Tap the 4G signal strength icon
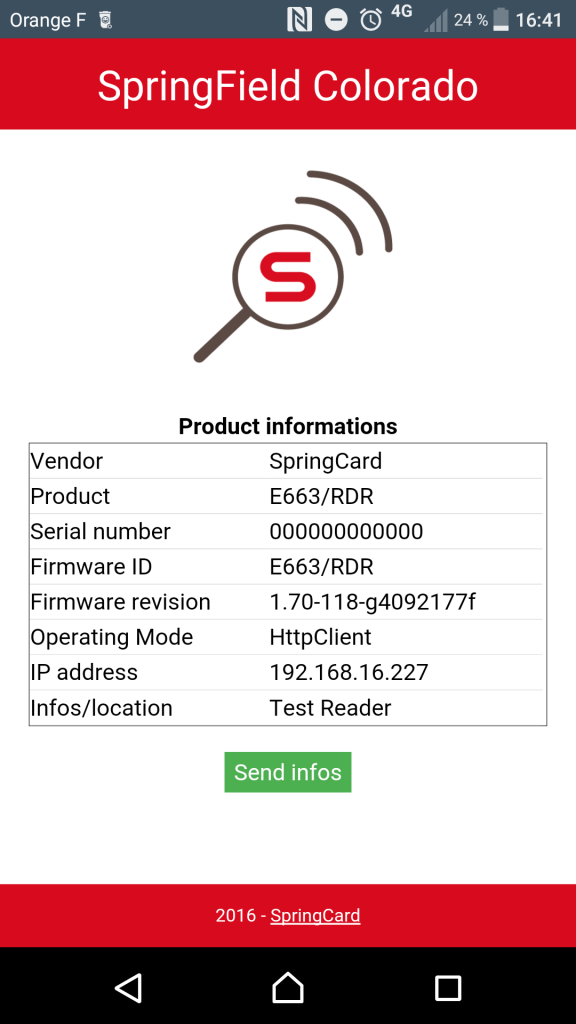This screenshot has height=1024, width=576. [x=435, y=22]
